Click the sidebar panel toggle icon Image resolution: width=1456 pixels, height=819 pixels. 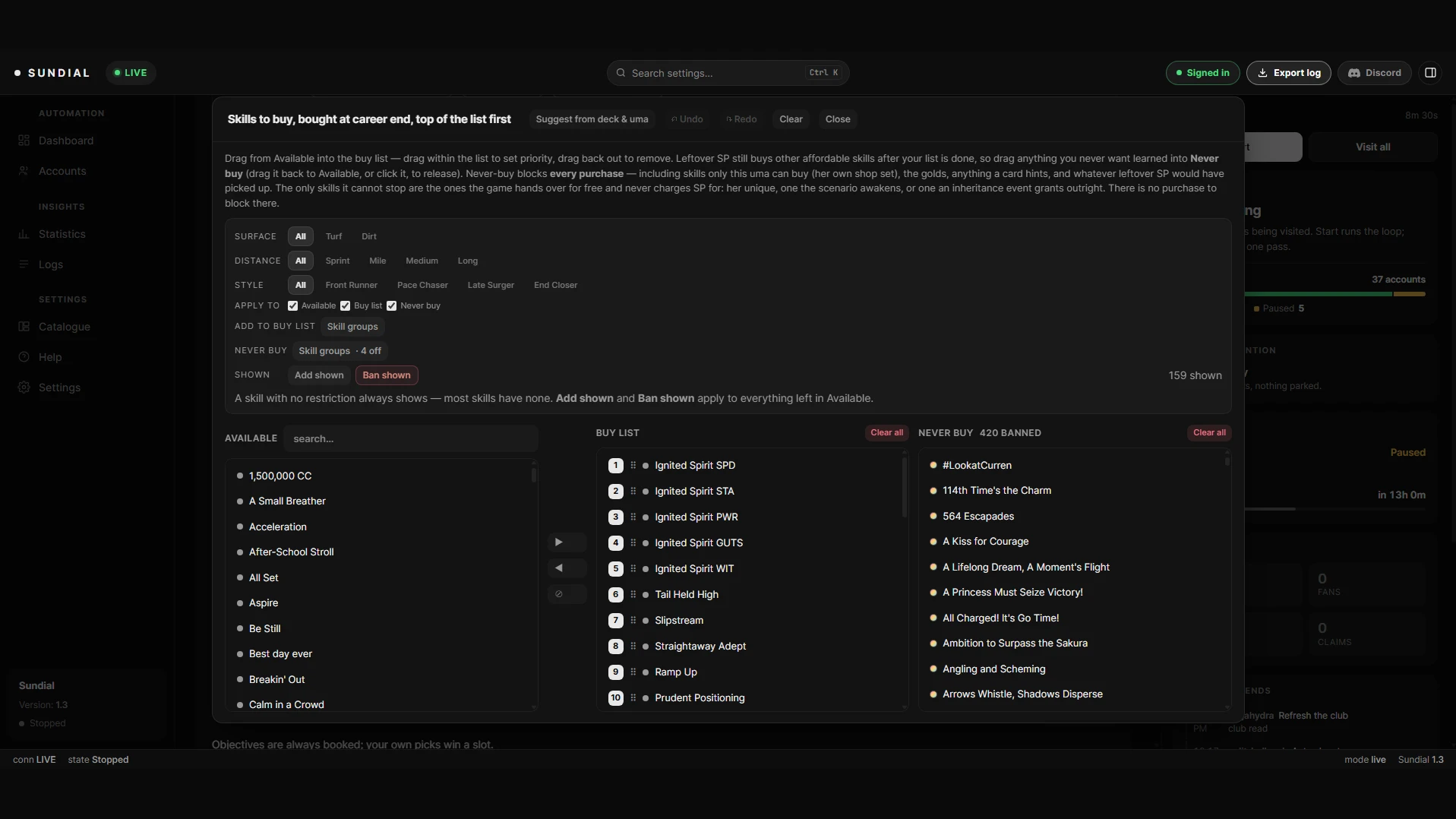pyautogui.click(x=1430, y=73)
